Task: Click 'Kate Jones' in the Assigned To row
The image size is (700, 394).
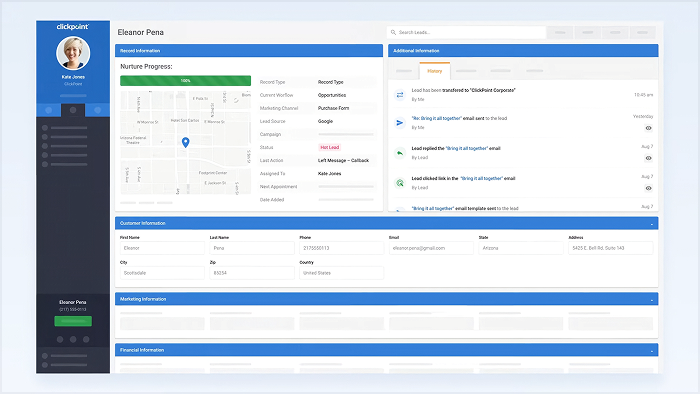Action: [x=329, y=174]
